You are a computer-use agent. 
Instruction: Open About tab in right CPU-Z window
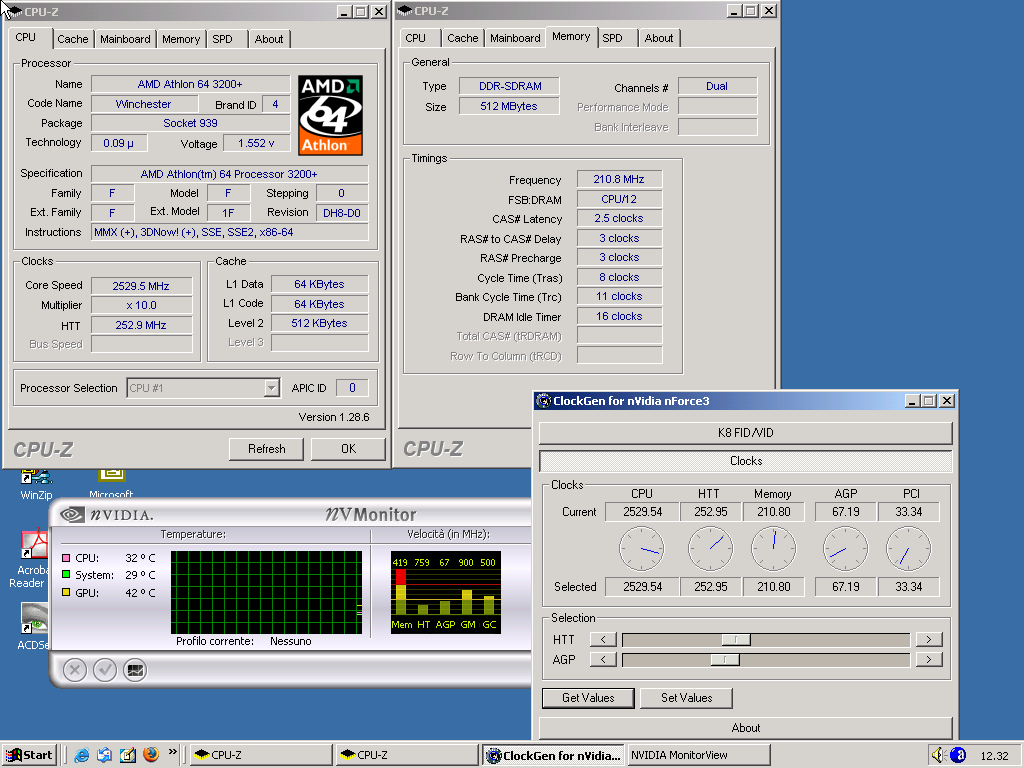click(659, 38)
